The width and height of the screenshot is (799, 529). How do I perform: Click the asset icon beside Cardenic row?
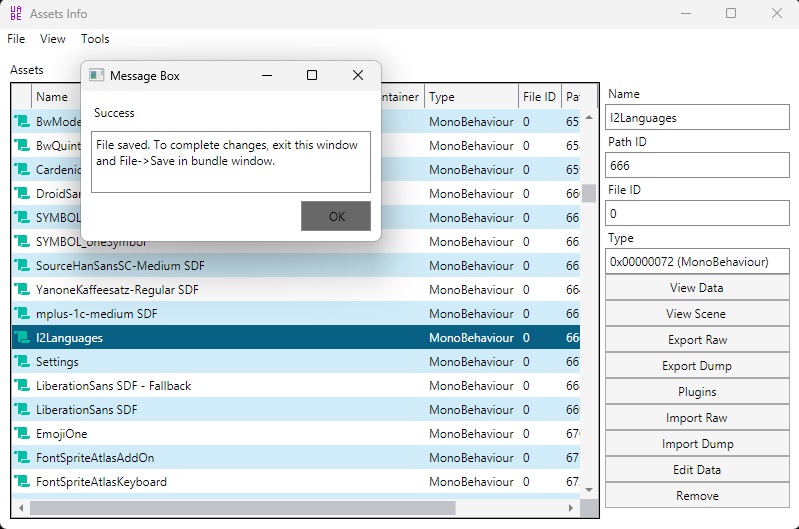[x=22, y=169]
